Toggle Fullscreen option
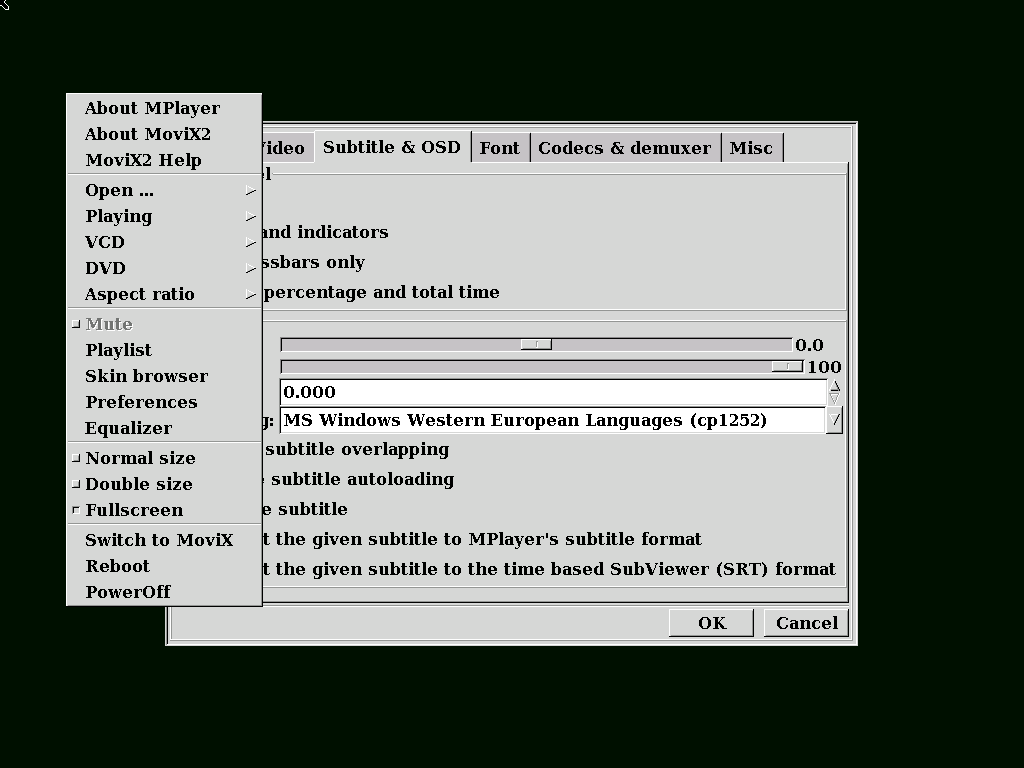Image resolution: width=1024 pixels, height=768 pixels. pyautogui.click(x=164, y=510)
